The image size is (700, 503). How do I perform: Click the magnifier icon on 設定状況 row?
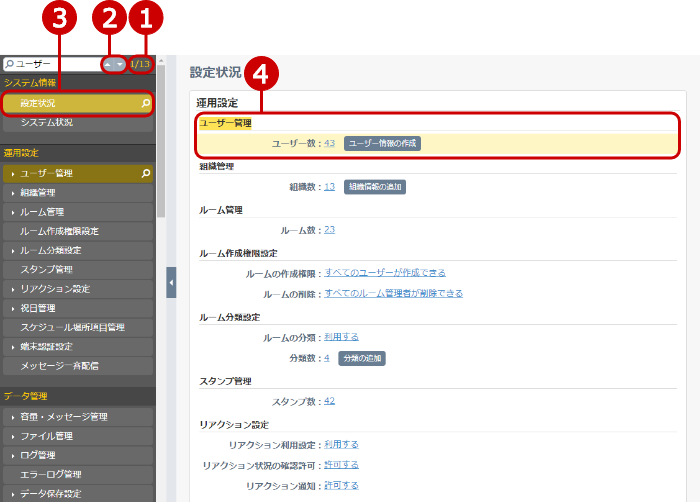point(146,103)
